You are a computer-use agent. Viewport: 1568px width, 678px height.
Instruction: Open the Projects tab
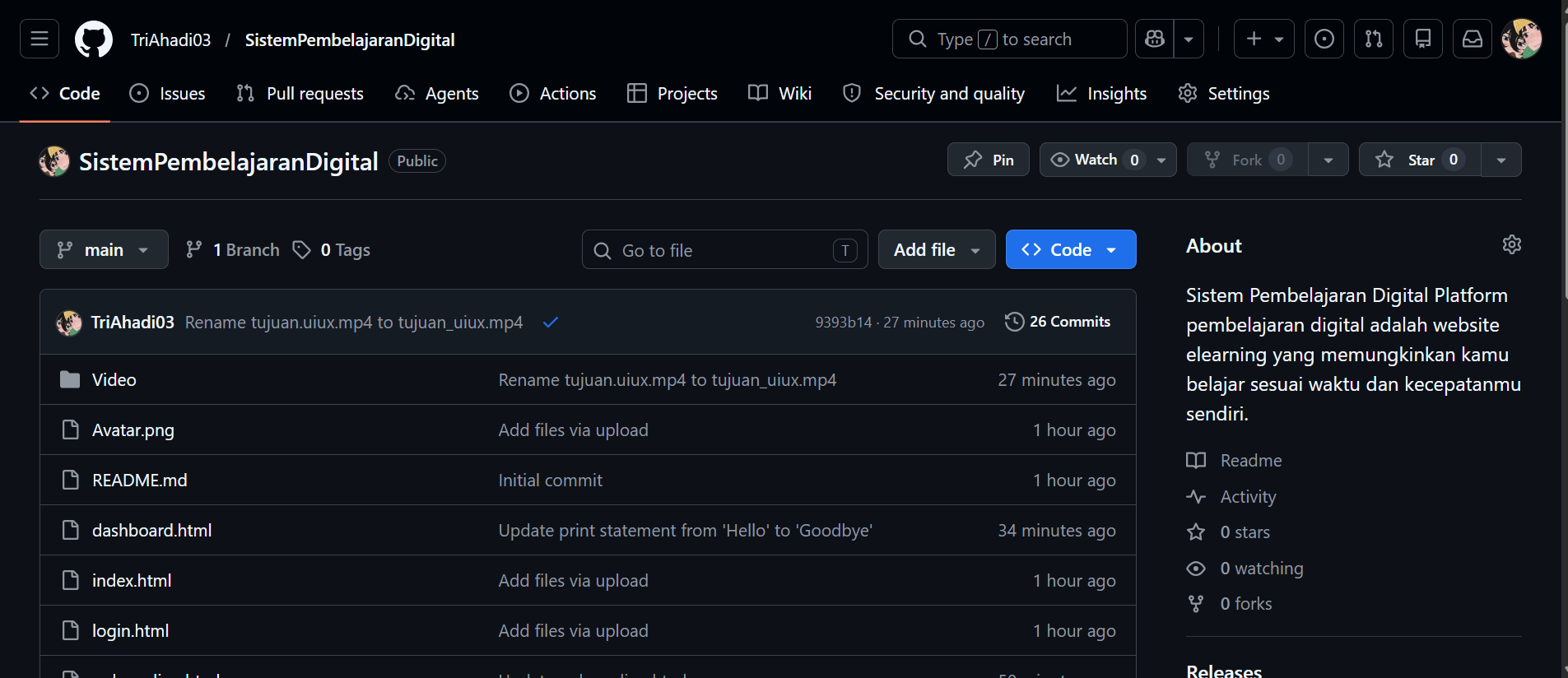coord(672,94)
